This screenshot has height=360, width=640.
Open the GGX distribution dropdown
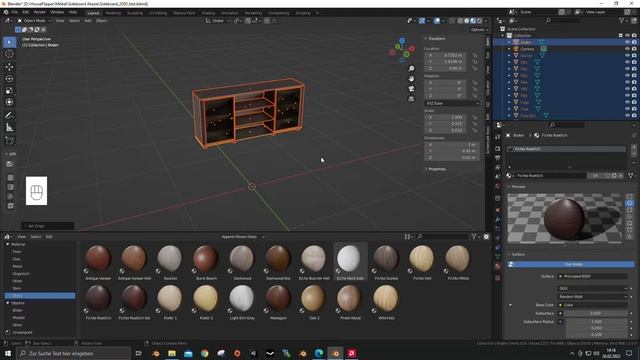(592, 289)
